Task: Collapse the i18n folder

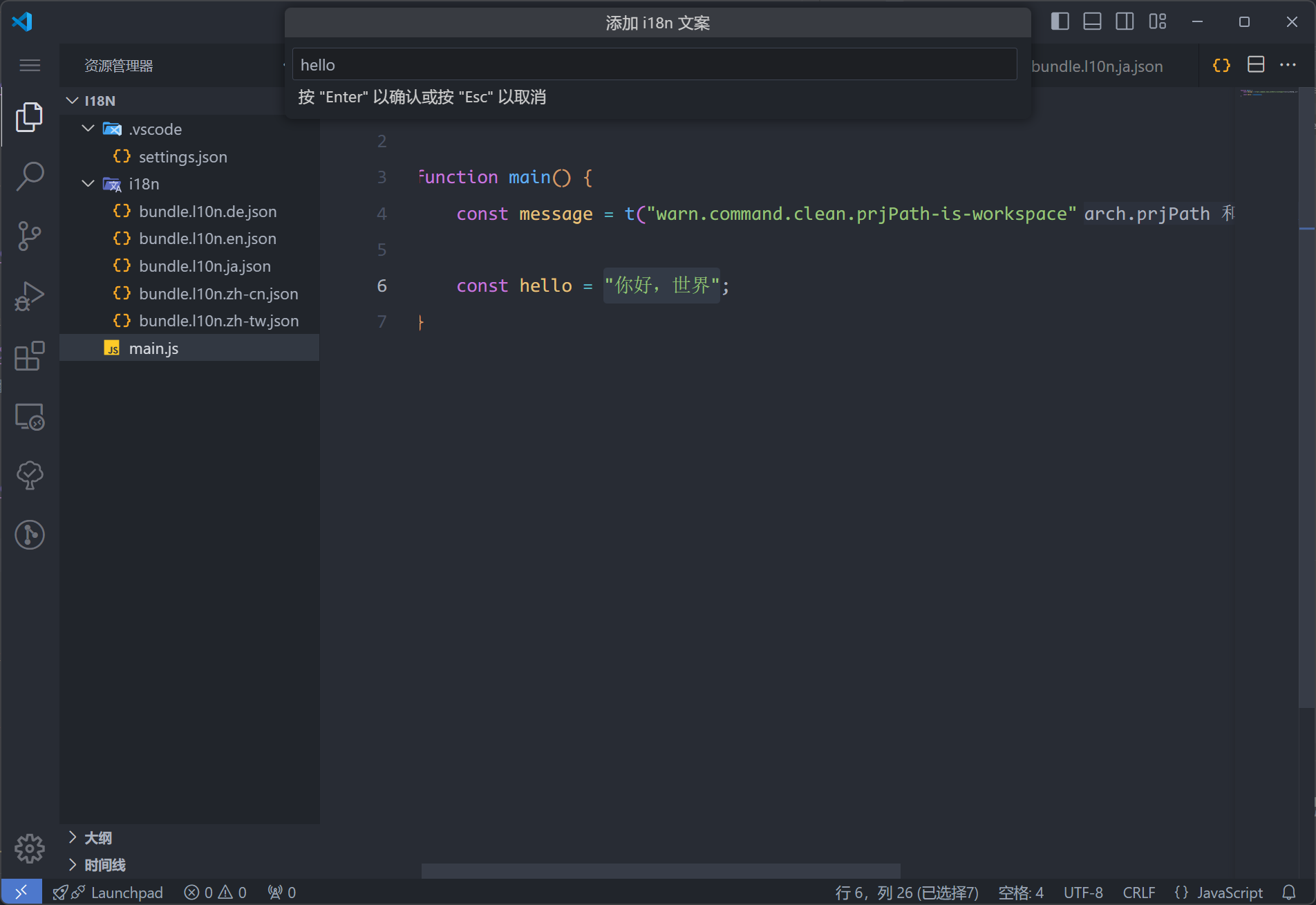Action: coord(88,183)
